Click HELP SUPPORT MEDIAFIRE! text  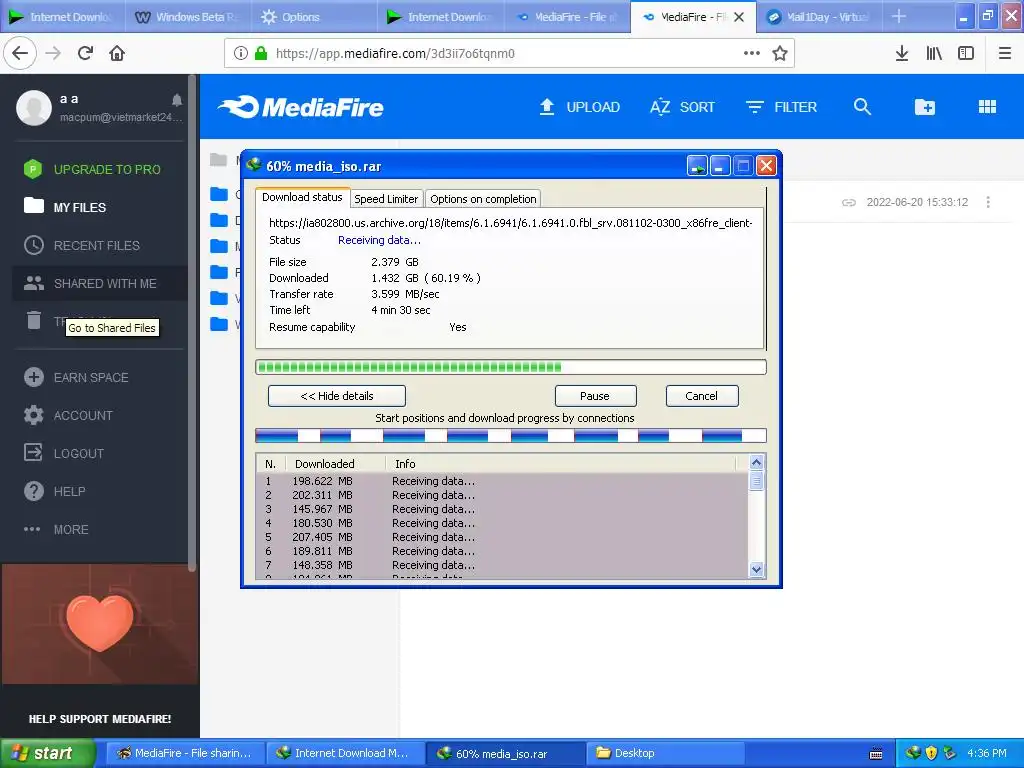tap(100, 719)
